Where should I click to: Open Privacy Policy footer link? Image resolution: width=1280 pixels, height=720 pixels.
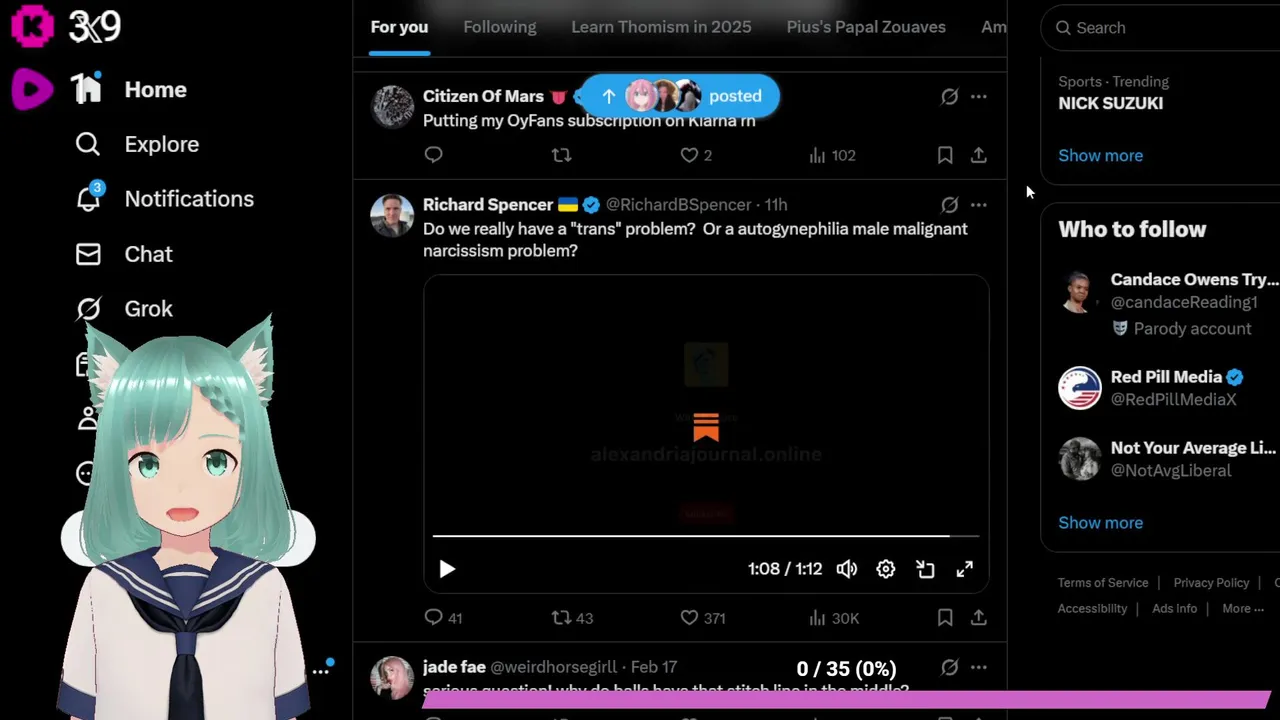click(1211, 583)
